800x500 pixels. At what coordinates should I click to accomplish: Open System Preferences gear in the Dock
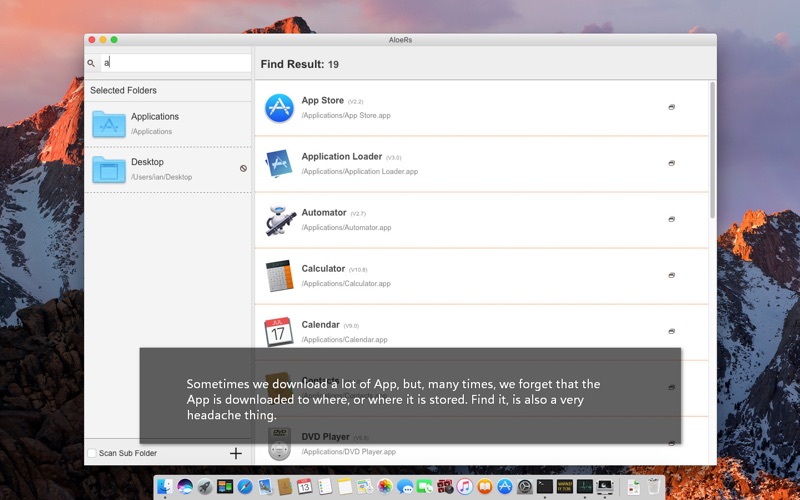click(524, 486)
